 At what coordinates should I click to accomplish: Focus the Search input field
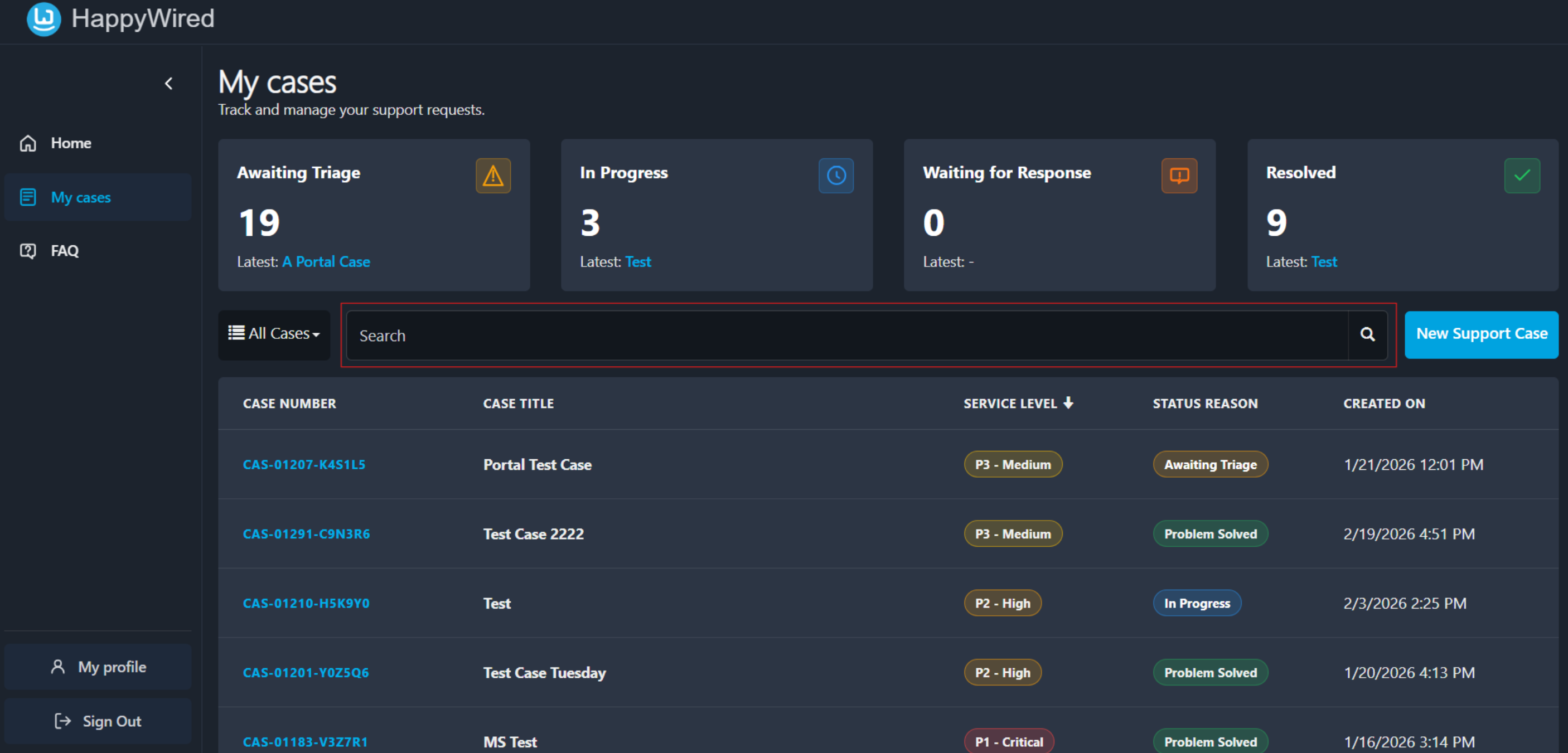(x=846, y=335)
